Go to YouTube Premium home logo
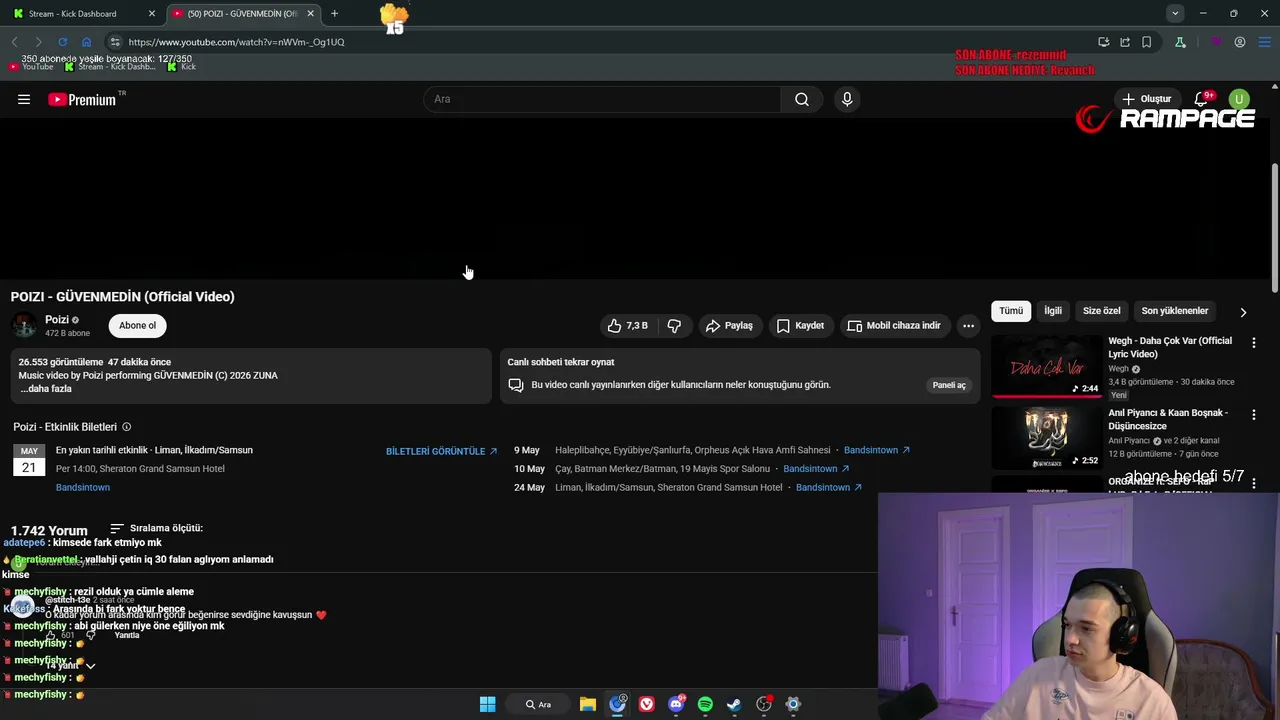Image resolution: width=1280 pixels, height=720 pixels. 82,99
